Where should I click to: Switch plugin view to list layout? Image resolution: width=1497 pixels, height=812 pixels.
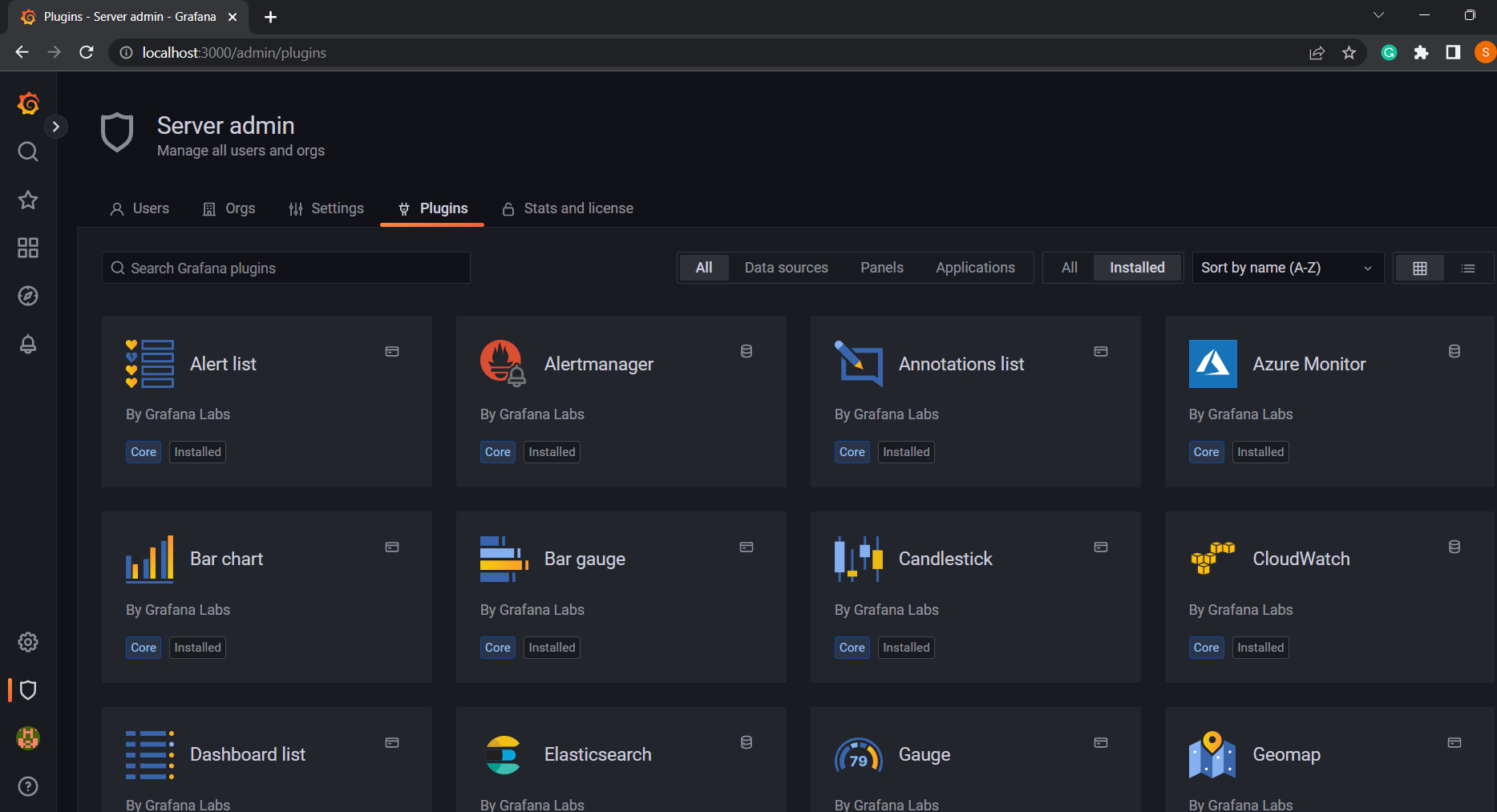[x=1467, y=268]
